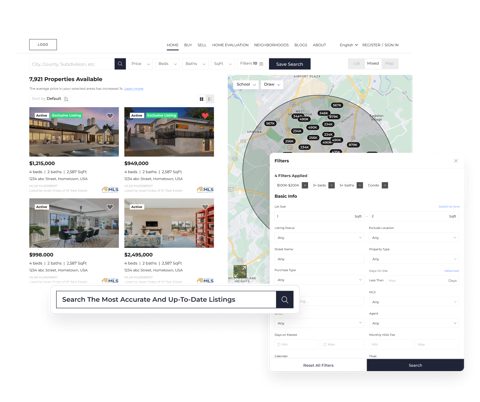The image size is (480, 402).
Task: Click the Save Search button
Action: click(290, 64)
